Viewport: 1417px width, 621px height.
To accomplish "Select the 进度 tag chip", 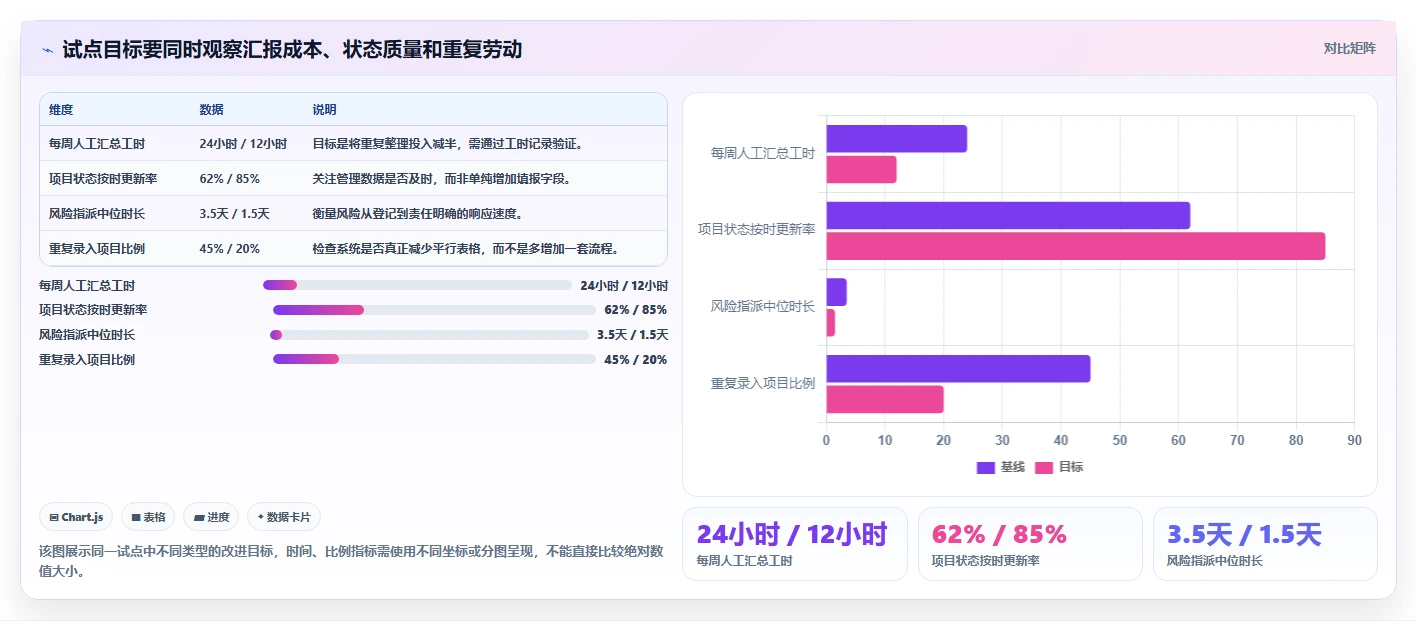I will click(x=211, y=517).
